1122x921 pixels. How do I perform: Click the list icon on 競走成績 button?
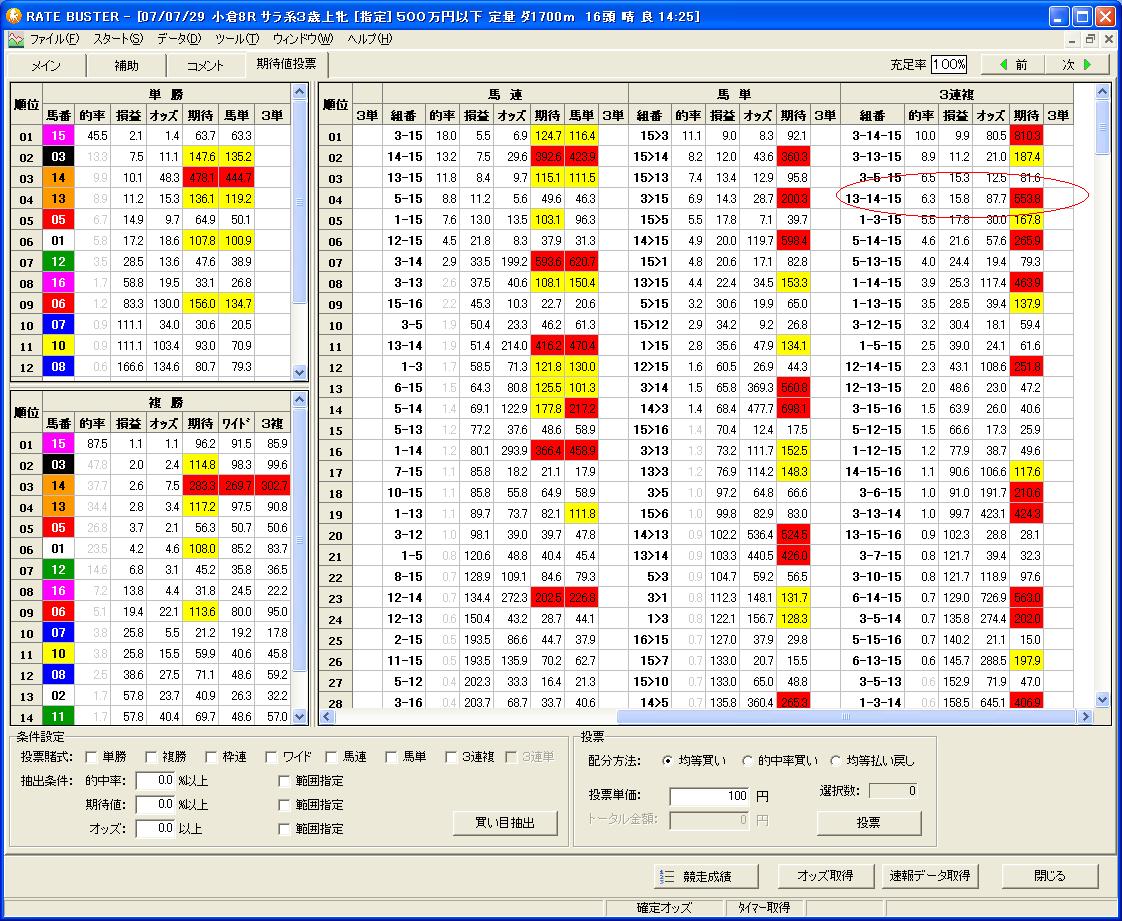pos(668,876)
